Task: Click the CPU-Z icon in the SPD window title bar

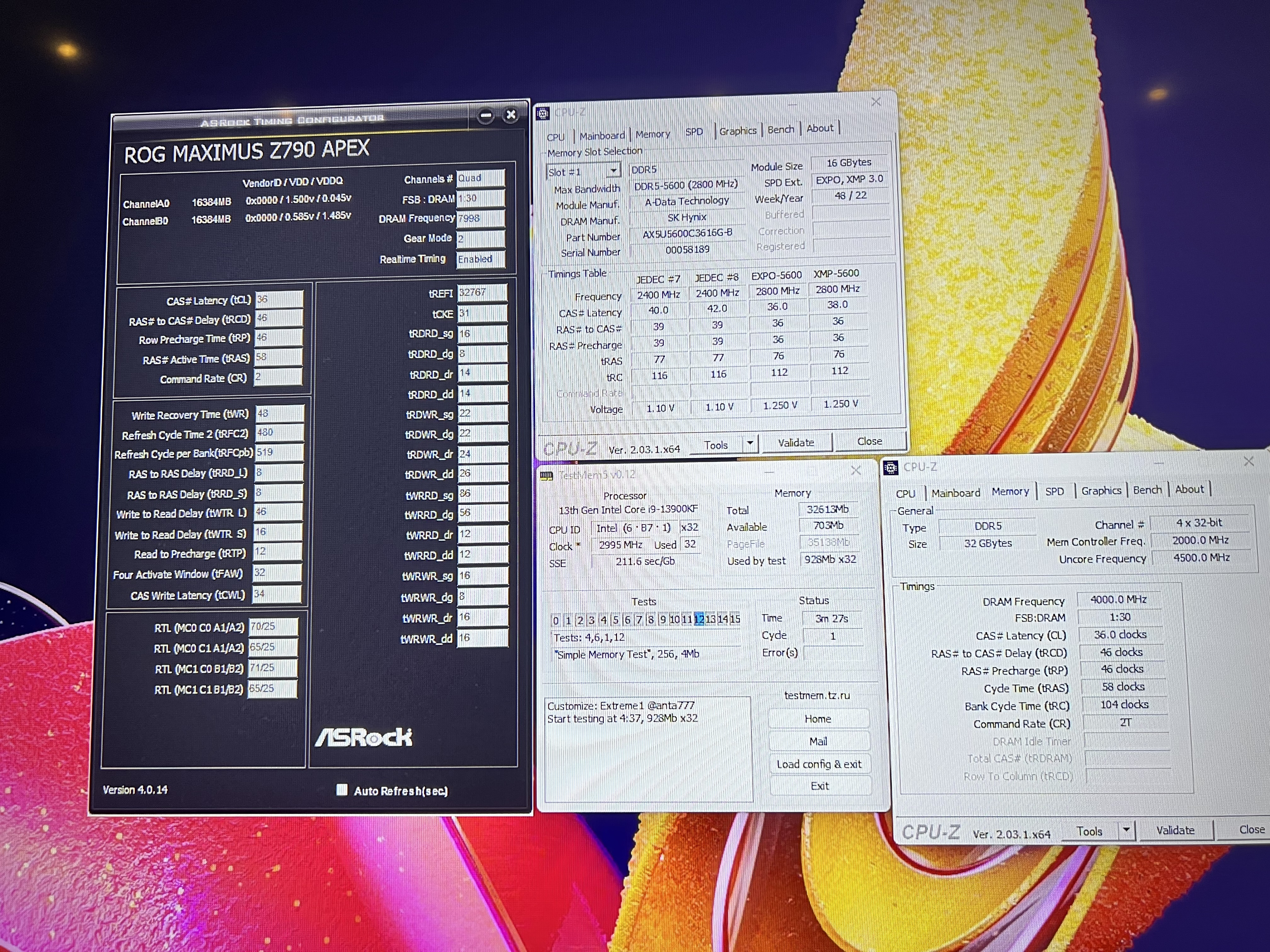Action: [x=543, y=114]
